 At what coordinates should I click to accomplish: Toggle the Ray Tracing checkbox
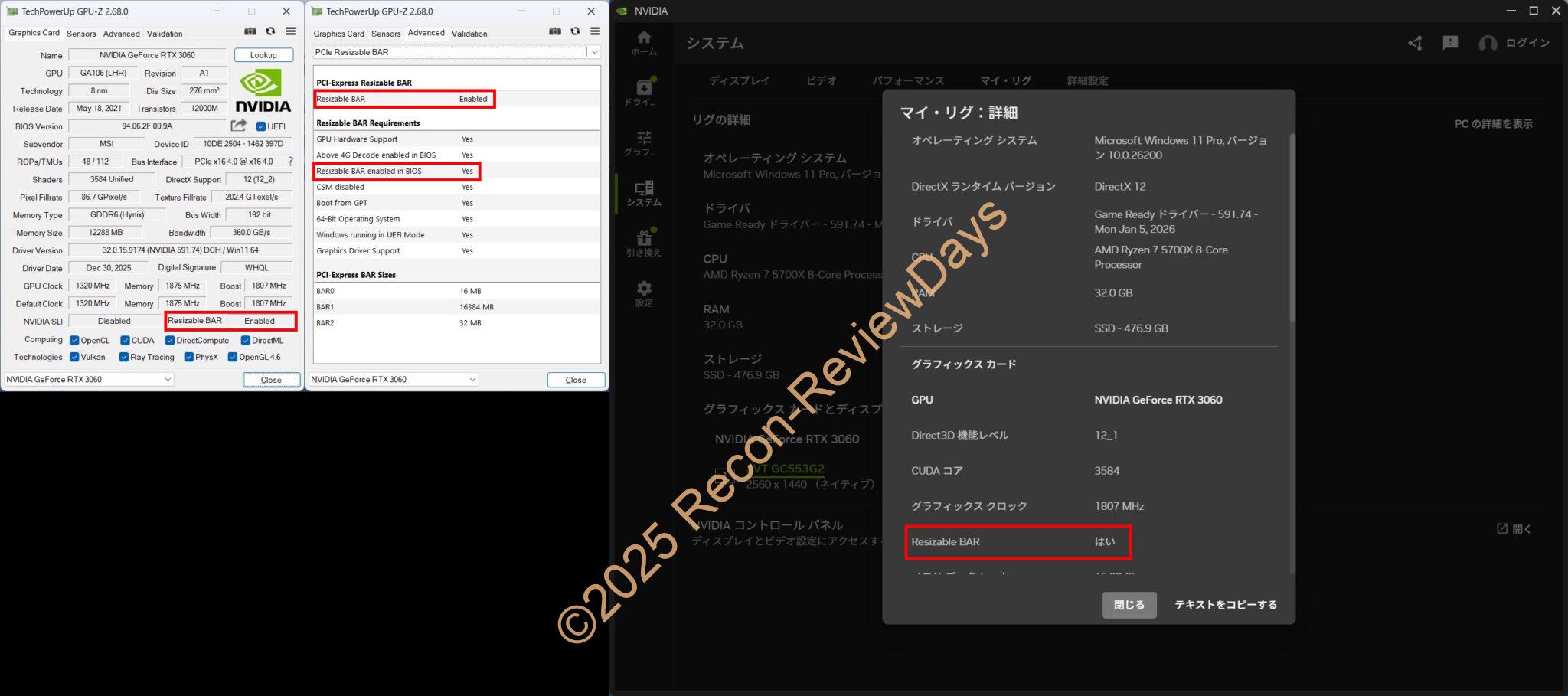point(124,358)
